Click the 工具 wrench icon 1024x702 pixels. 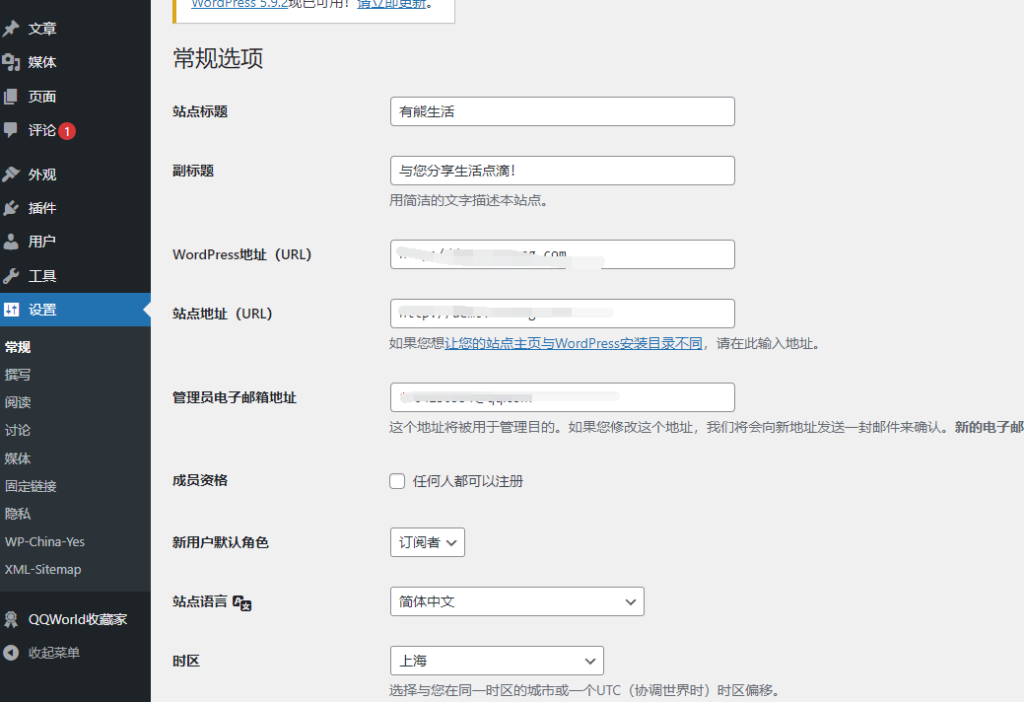click(11, 276)
